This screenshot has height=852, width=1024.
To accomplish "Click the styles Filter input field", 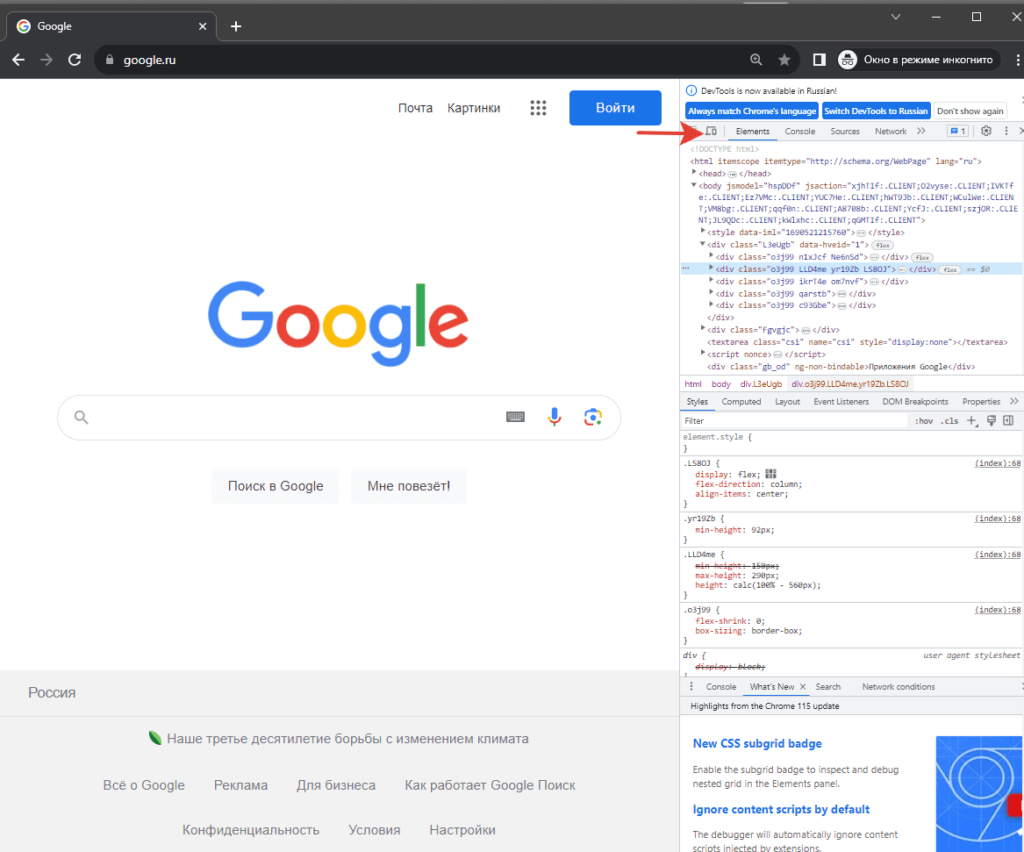I will pos(794,421).
